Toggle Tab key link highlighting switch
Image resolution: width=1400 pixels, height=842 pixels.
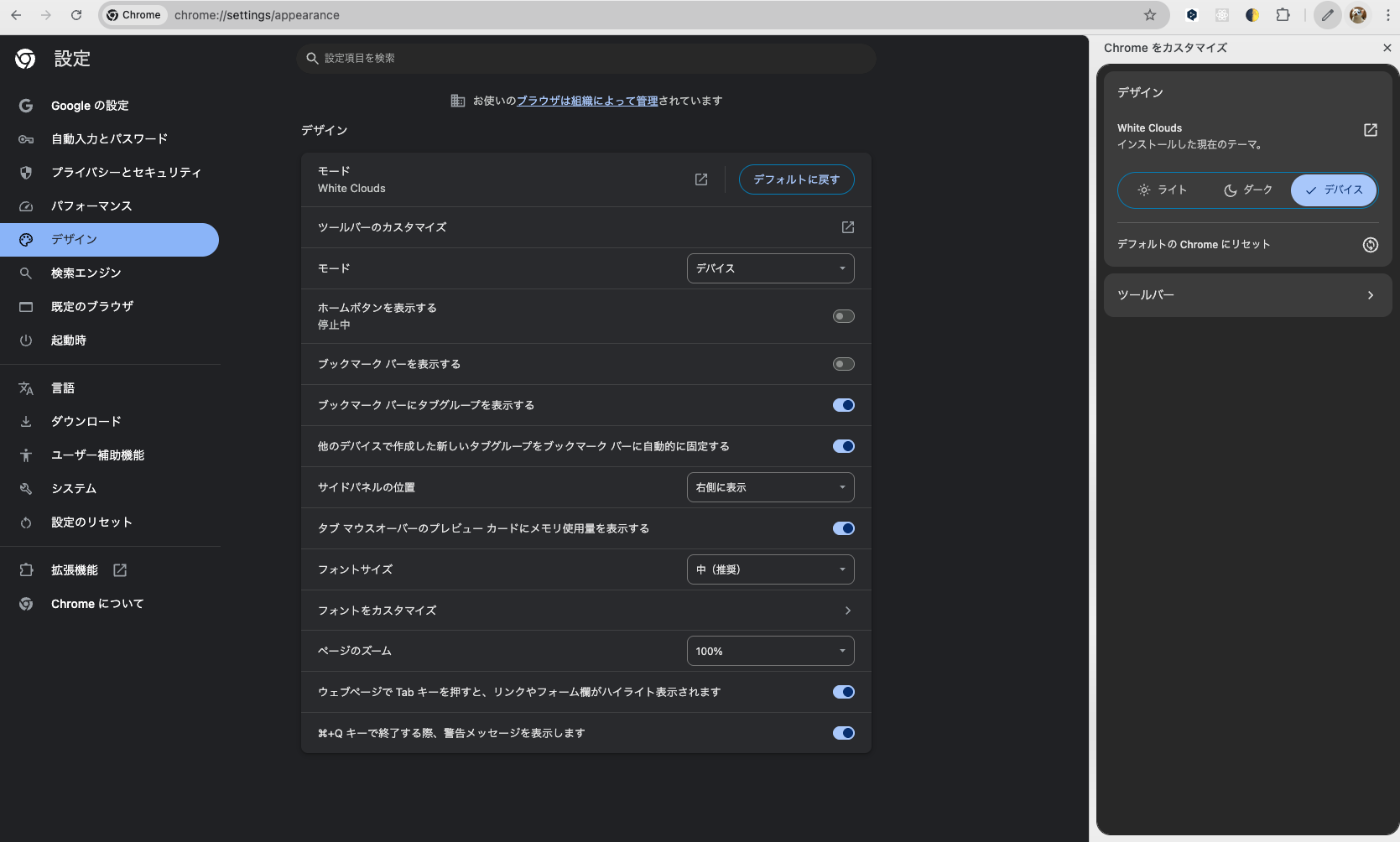844,692
